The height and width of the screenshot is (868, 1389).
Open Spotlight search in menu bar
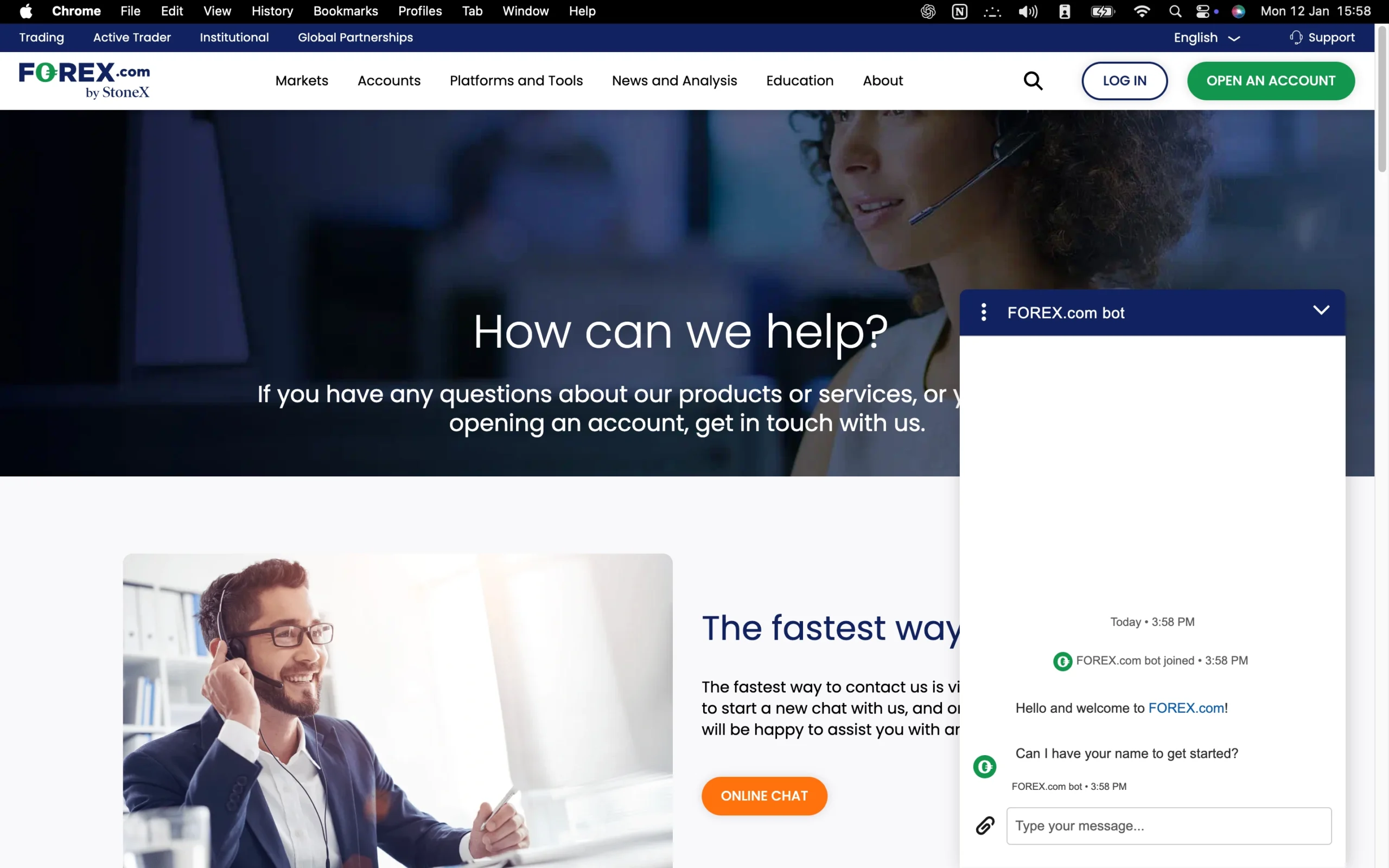tap(1175, 11)
